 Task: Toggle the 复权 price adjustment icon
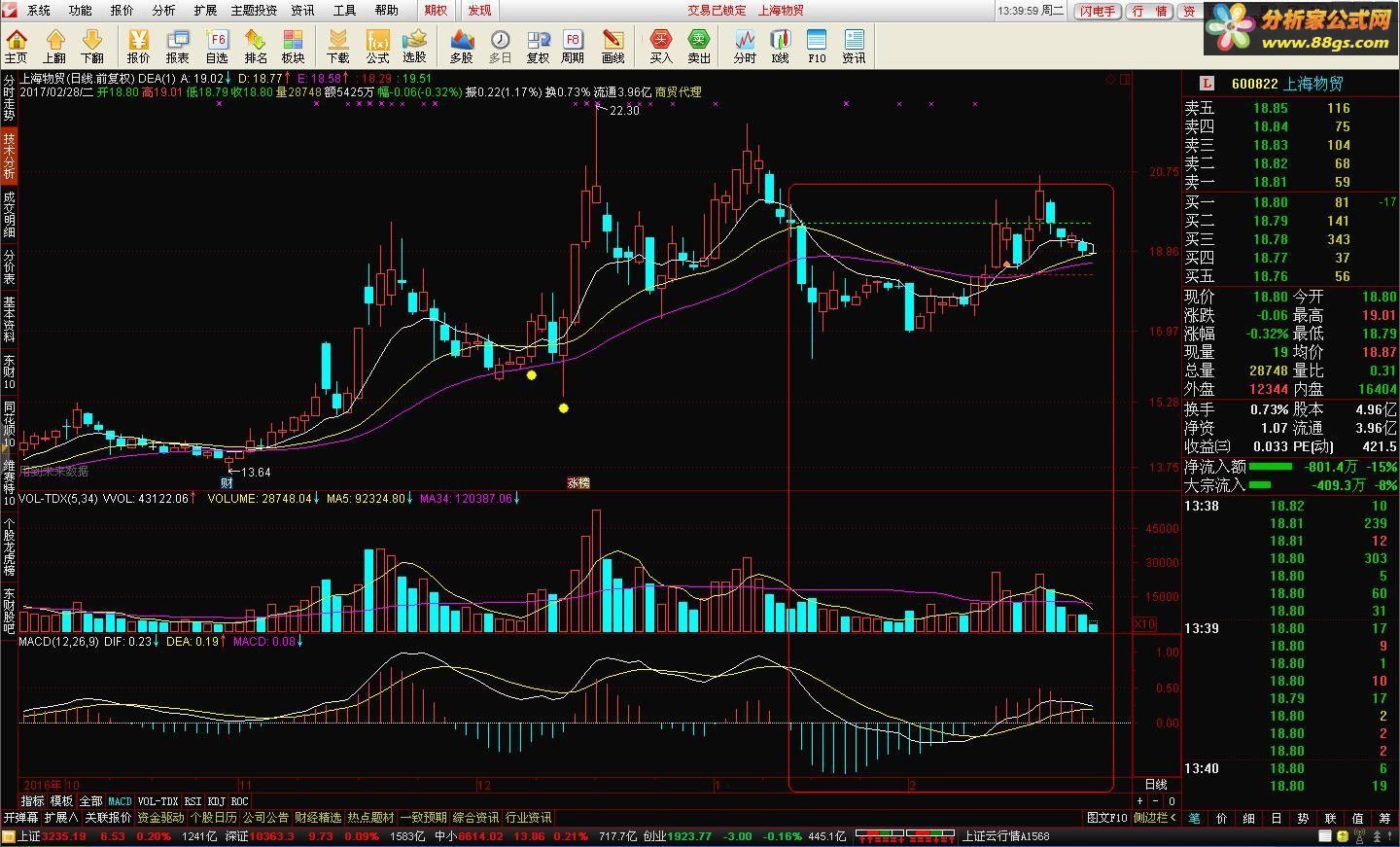(x=538, y=46)
